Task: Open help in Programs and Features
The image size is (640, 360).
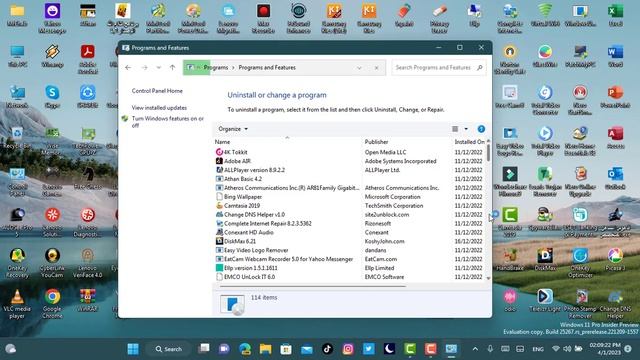Action: click(x=481, y=129)
